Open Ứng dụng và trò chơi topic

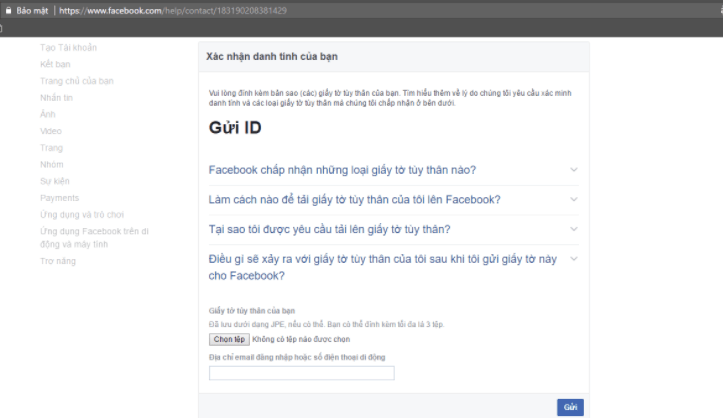(x=82, y=214)
